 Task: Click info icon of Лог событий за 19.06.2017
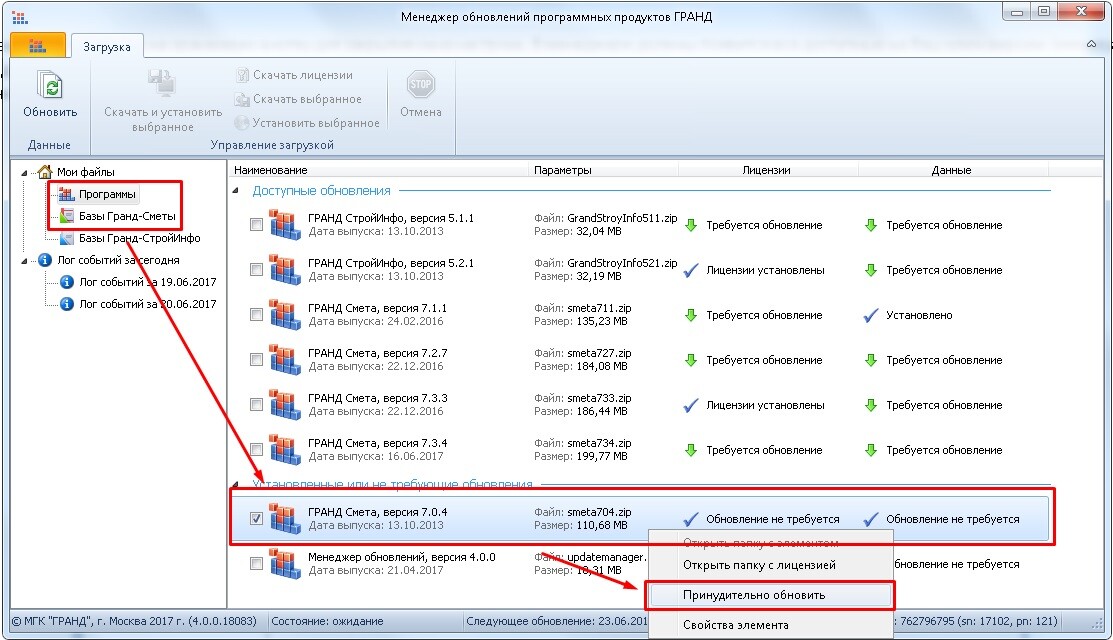pyautogui.click(x=67, y=282)
